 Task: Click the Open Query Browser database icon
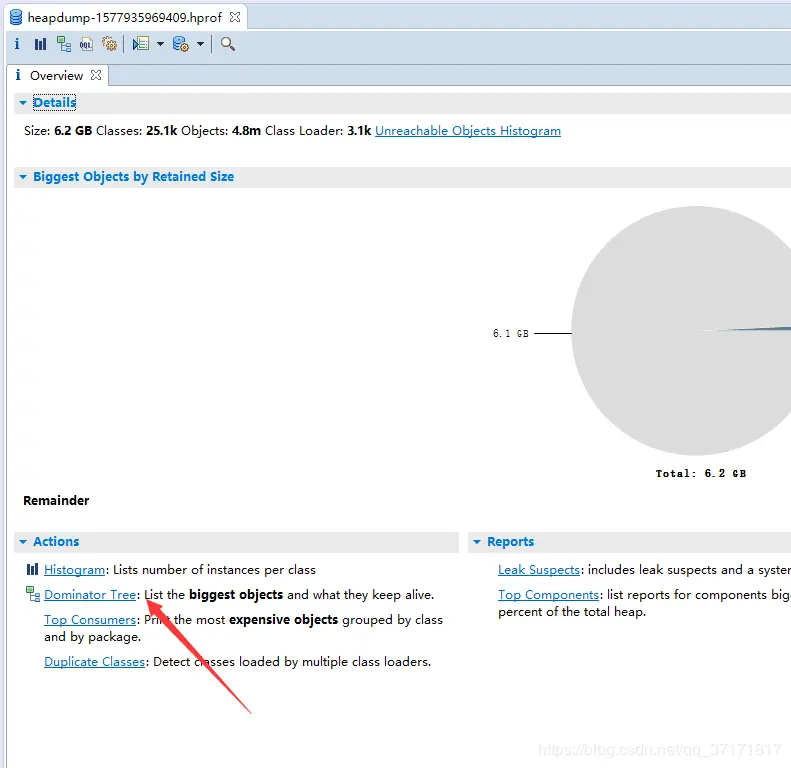[181, 44]
